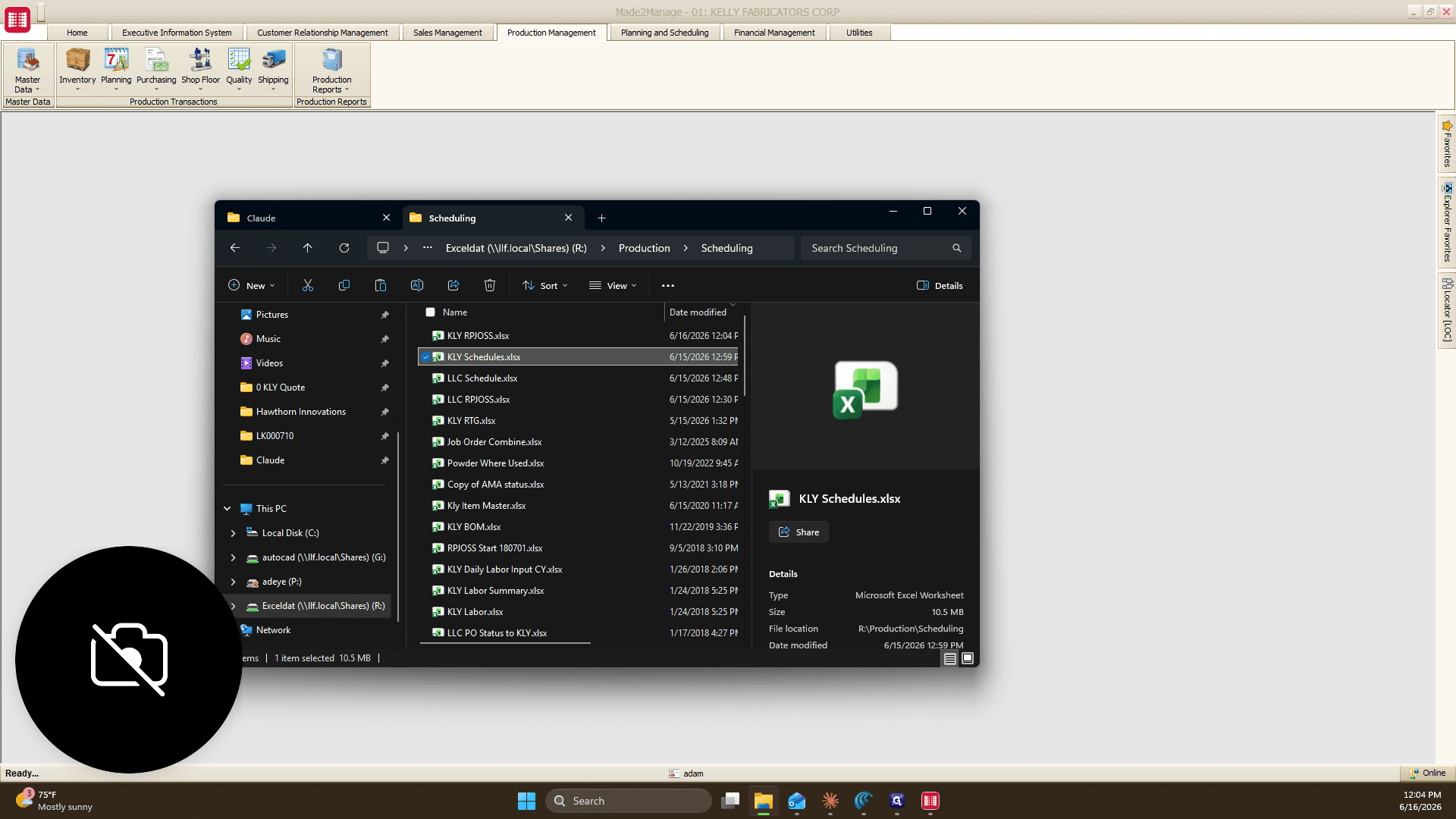Open the Sort dropdown menu

pyautogui.click(x=545, y=285)
